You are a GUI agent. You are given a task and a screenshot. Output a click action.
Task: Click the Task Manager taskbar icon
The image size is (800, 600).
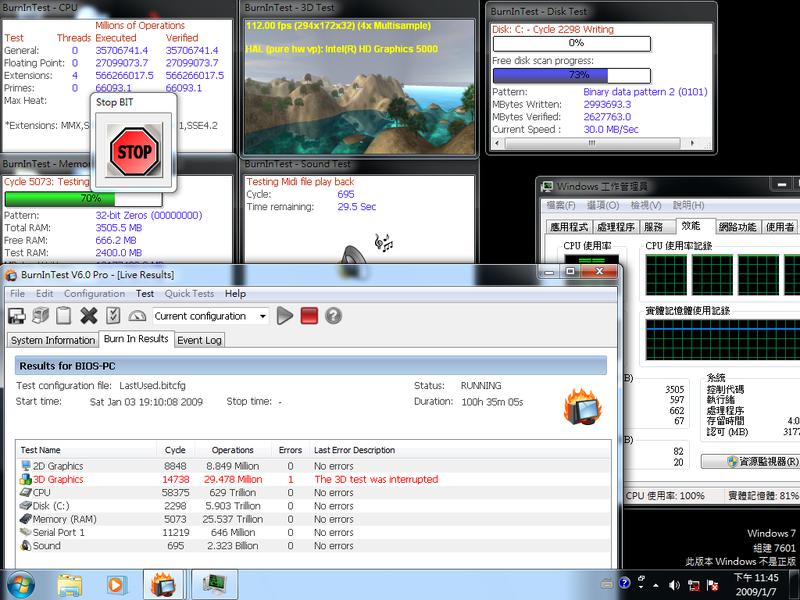pos(214,585)
